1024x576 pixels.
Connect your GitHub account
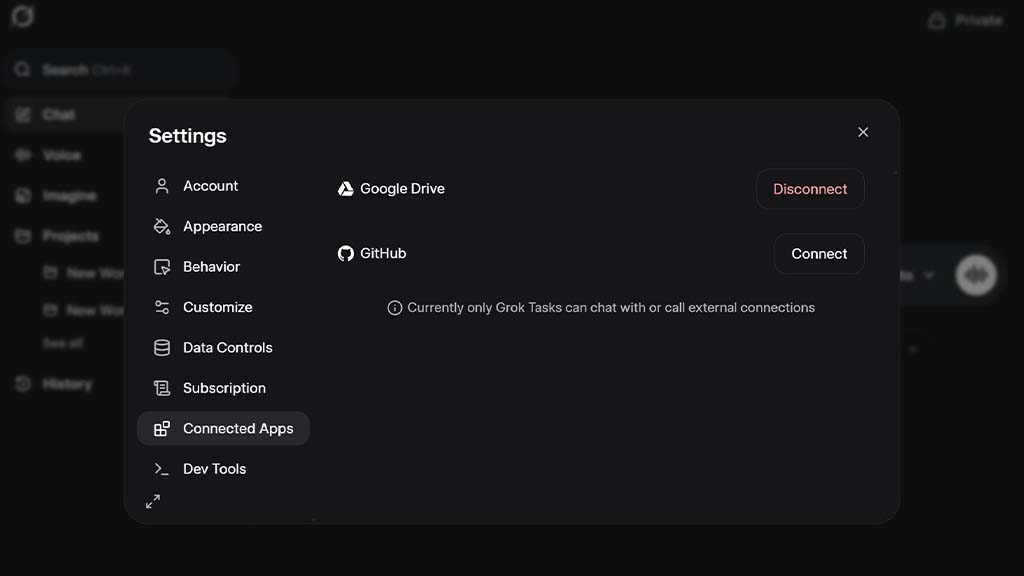[x=818, y=253]
